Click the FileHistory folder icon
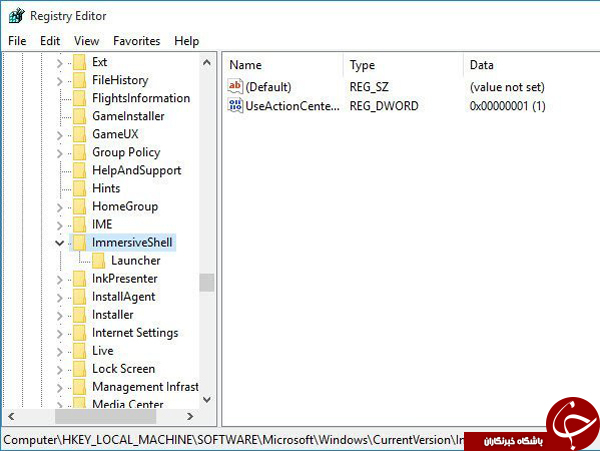 pyautogui.click(x=79, y=80)
